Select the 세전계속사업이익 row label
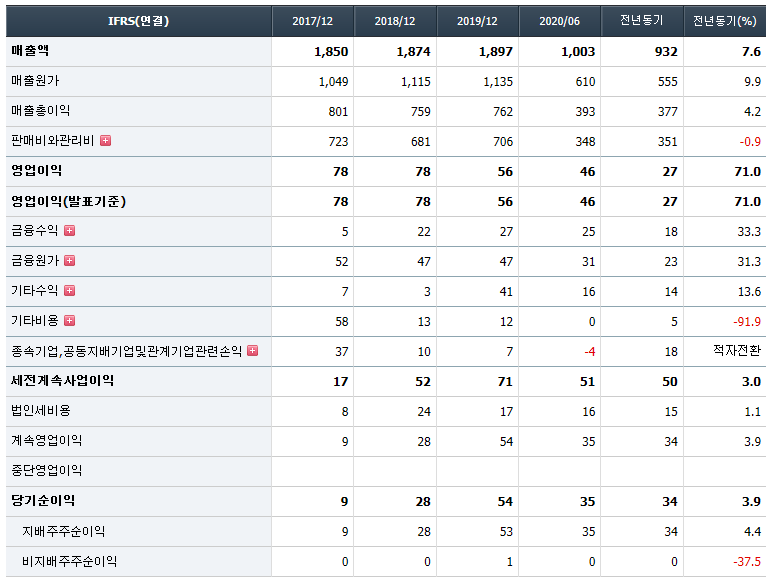 (x=62, y=380)
